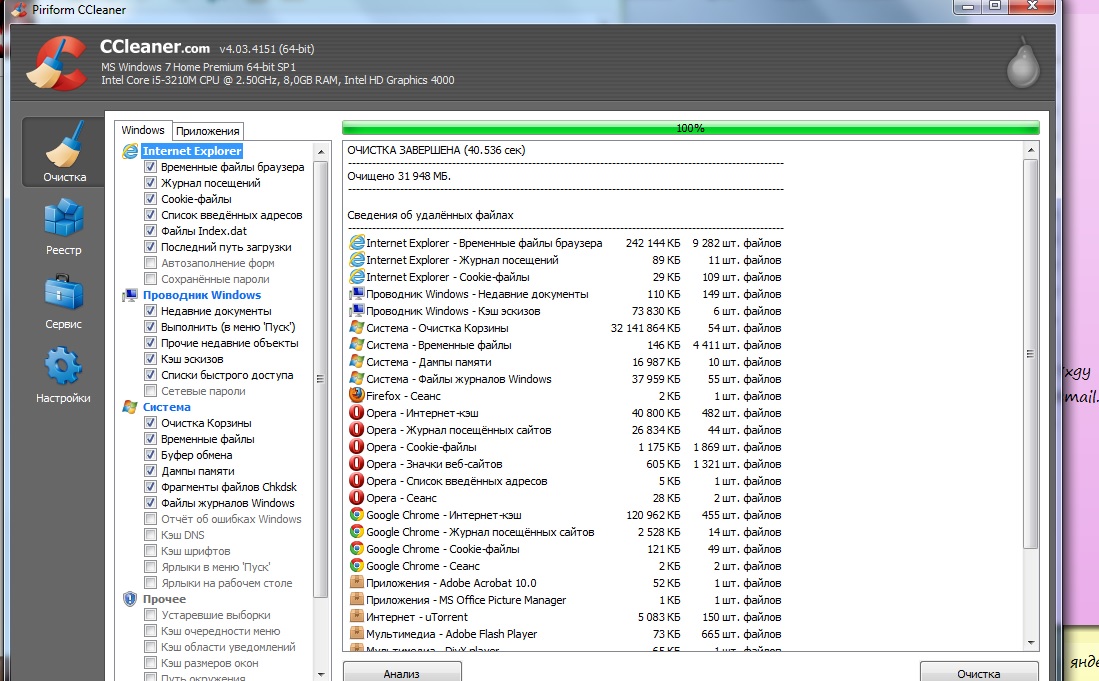Click Internet Explorer icon in left tree
Screen dimensions: 1099x681
130,151
